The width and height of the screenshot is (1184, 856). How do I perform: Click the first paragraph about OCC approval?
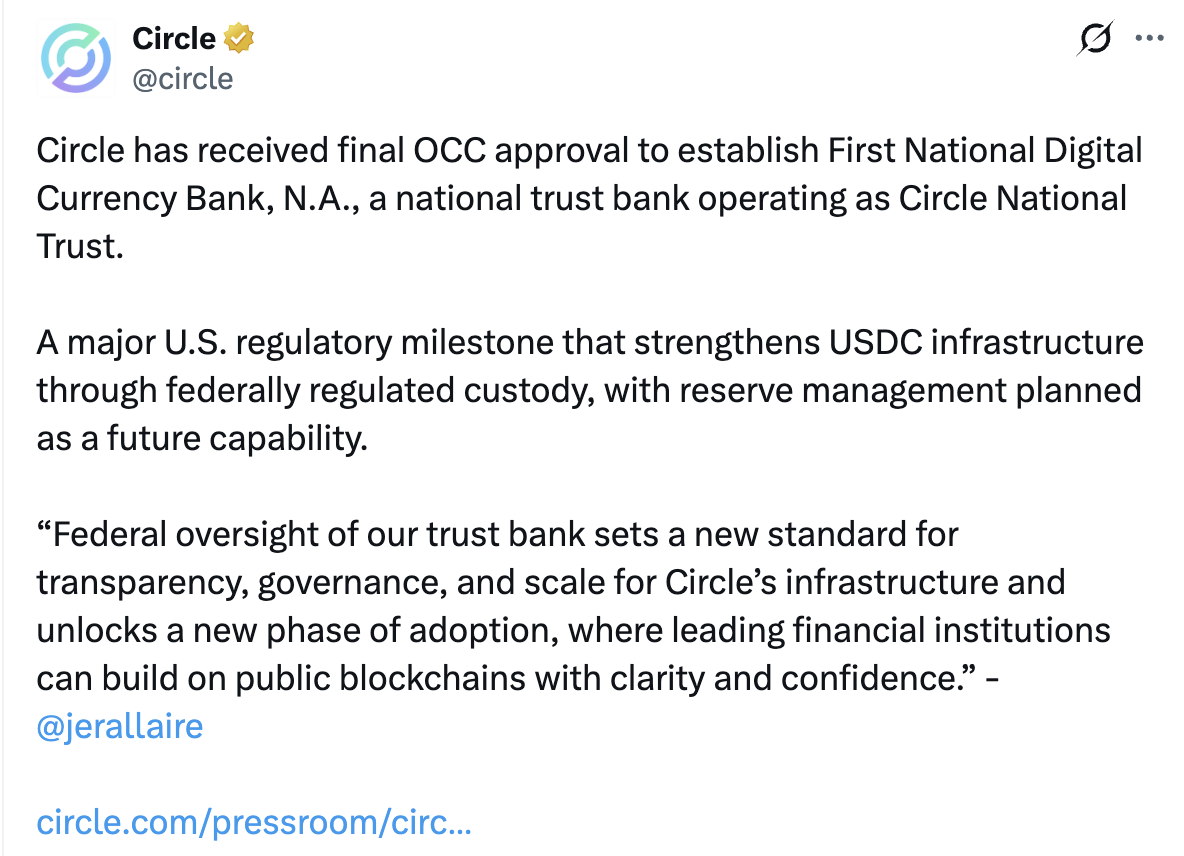point(589,199)
